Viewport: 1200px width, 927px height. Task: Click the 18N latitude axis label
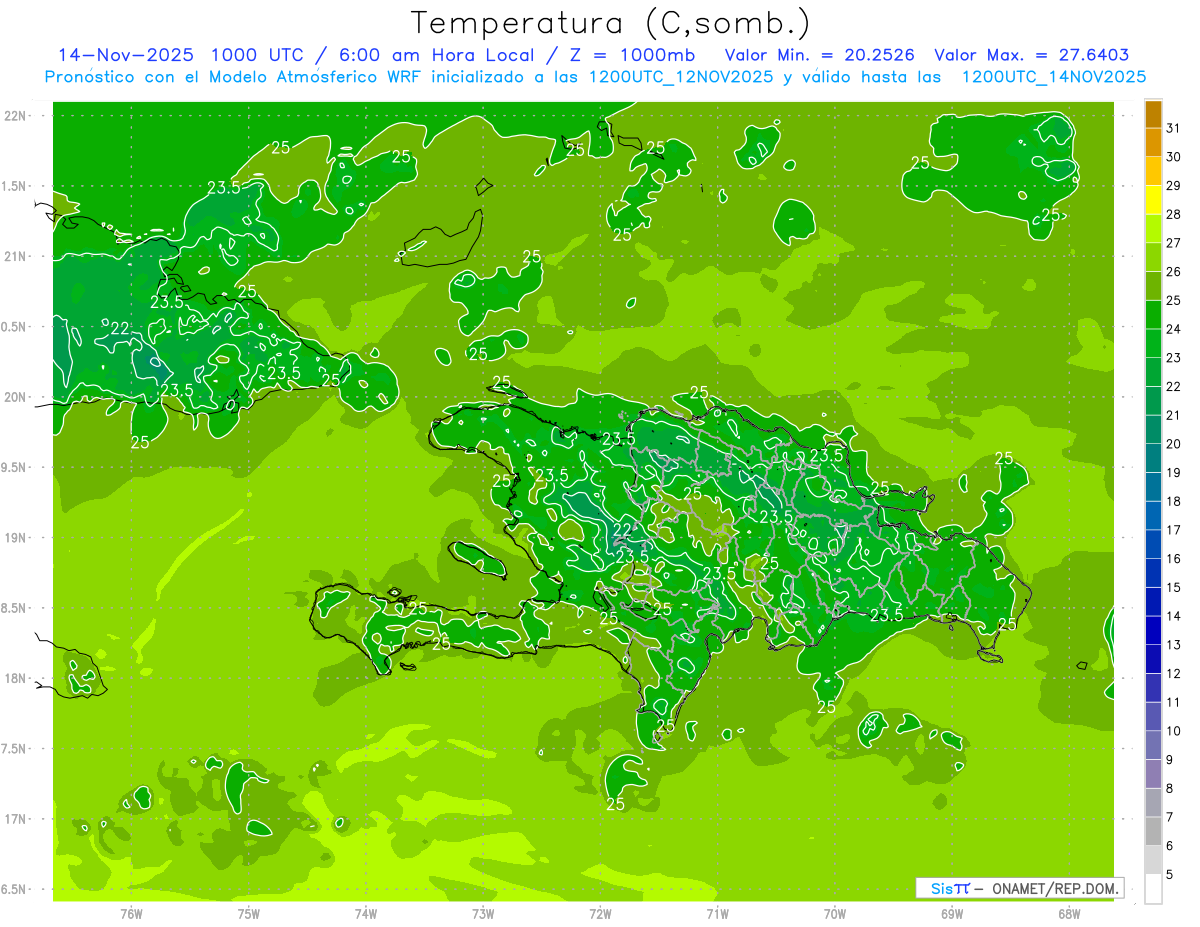coord(16,678)
